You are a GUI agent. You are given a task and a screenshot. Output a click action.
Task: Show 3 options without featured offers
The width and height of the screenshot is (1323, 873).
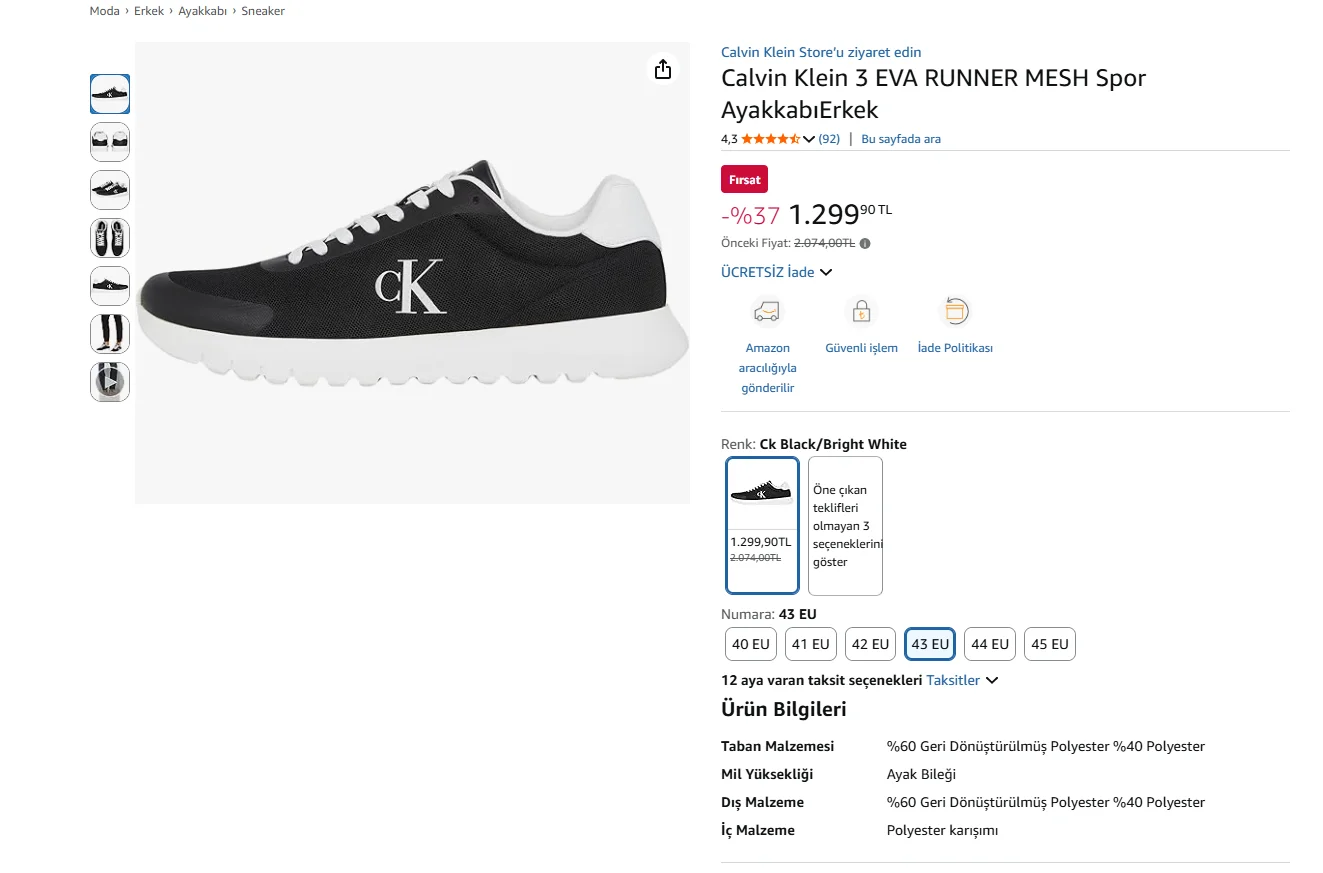tap(845, 525)
